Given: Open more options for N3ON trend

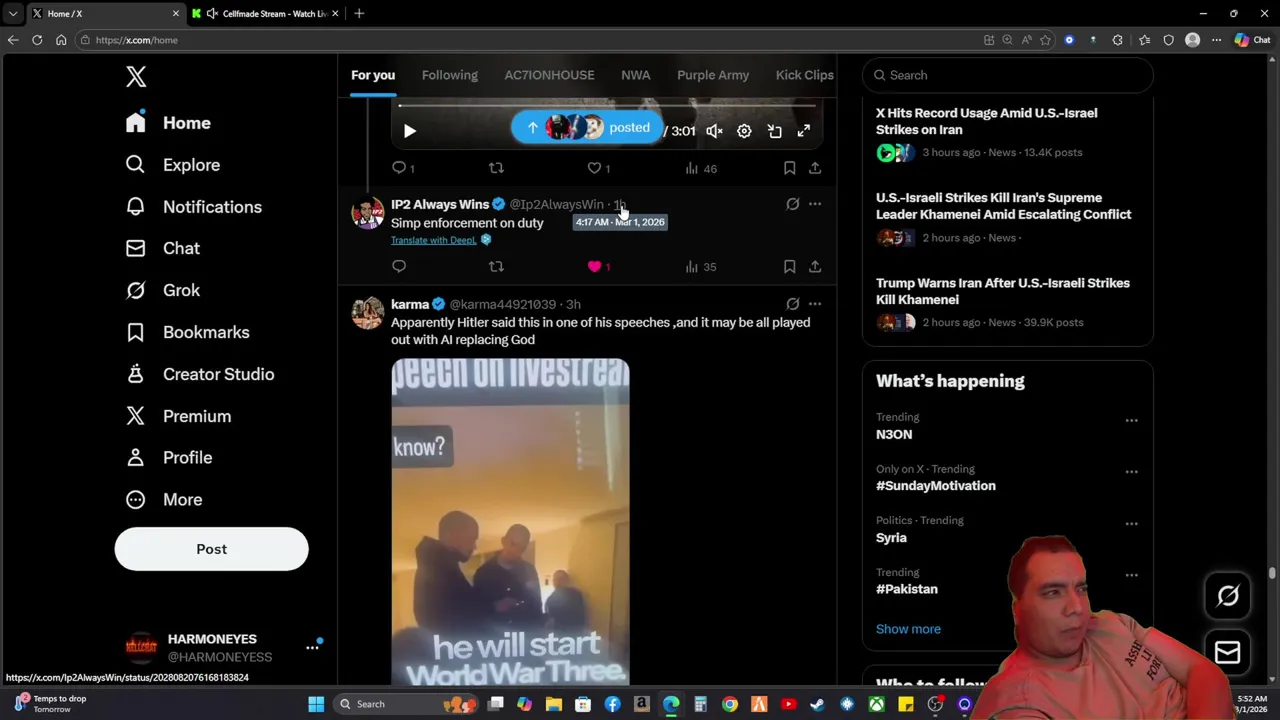Looking at the screenshot, I should [x=1131, y=420].
